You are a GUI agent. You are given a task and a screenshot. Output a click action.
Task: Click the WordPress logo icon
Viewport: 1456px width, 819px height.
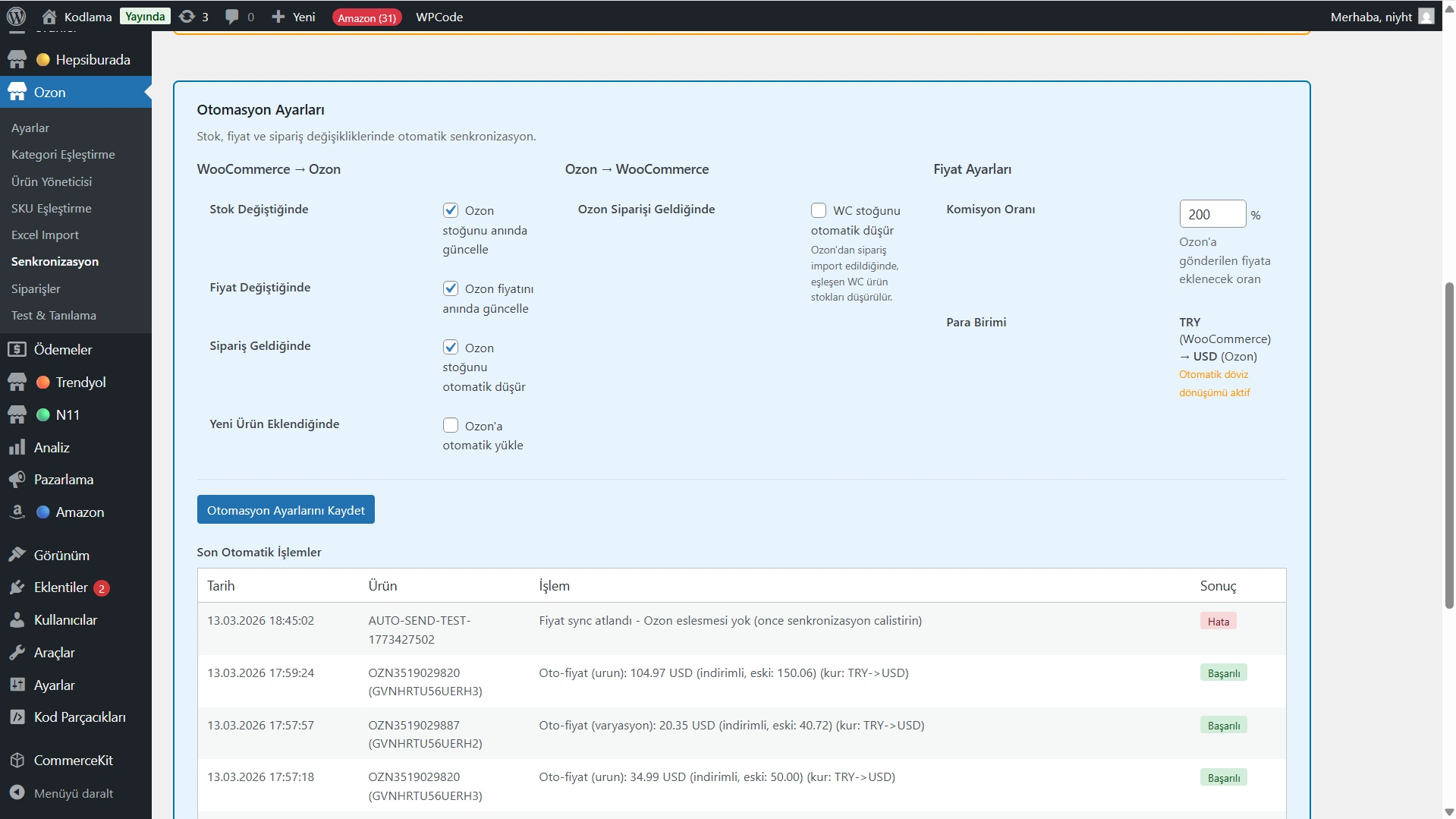pos(16,17)
